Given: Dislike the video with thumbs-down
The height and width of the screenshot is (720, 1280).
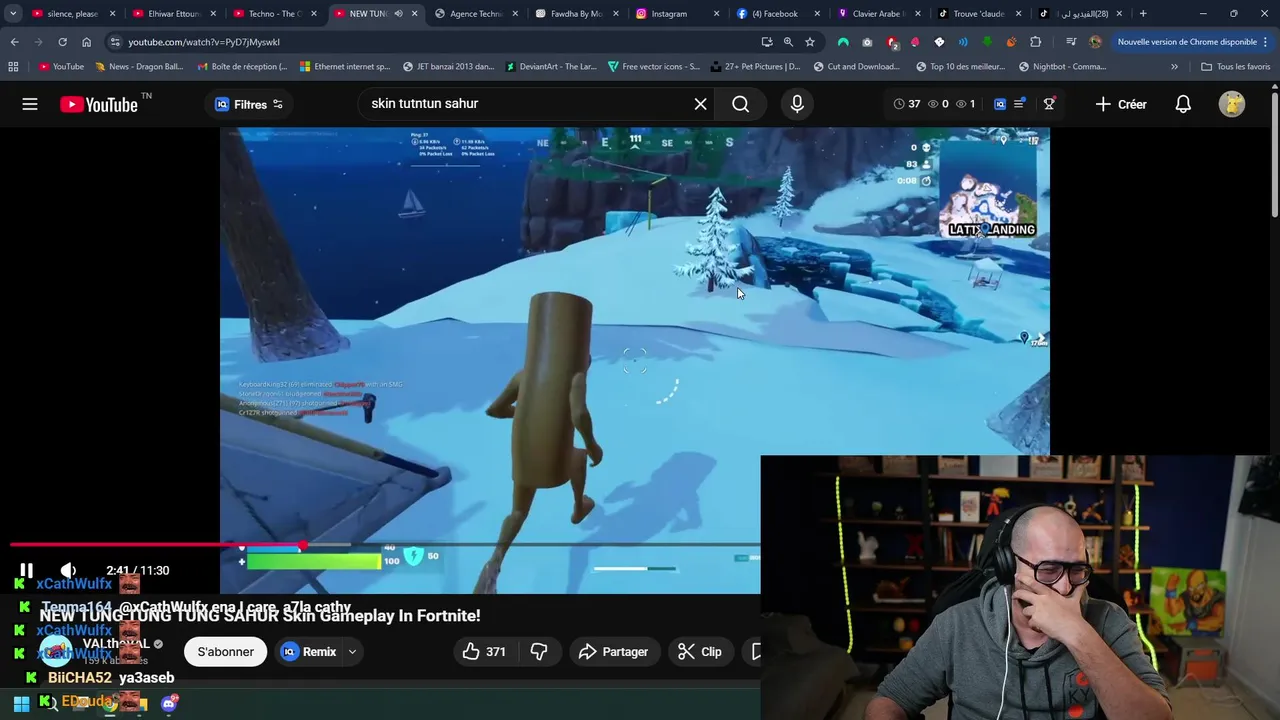Looking at the screenshot, I should (x=539, y=652).
